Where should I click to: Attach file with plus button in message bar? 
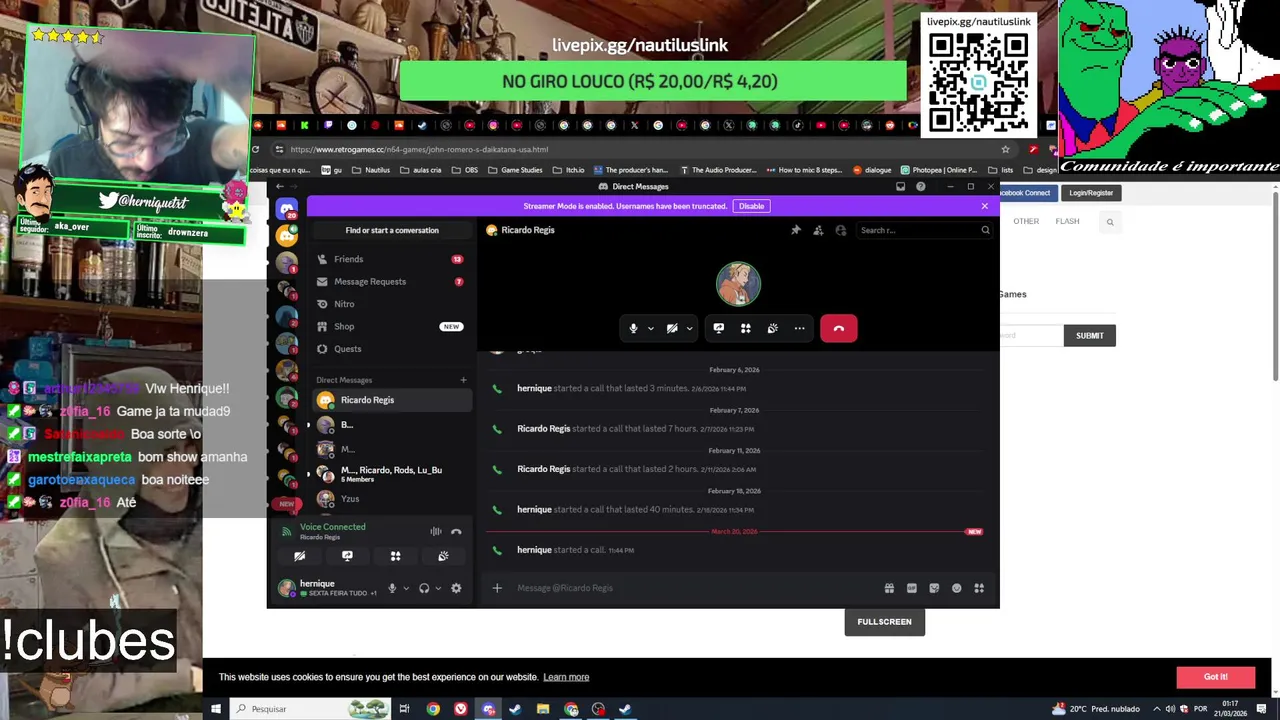497,588
